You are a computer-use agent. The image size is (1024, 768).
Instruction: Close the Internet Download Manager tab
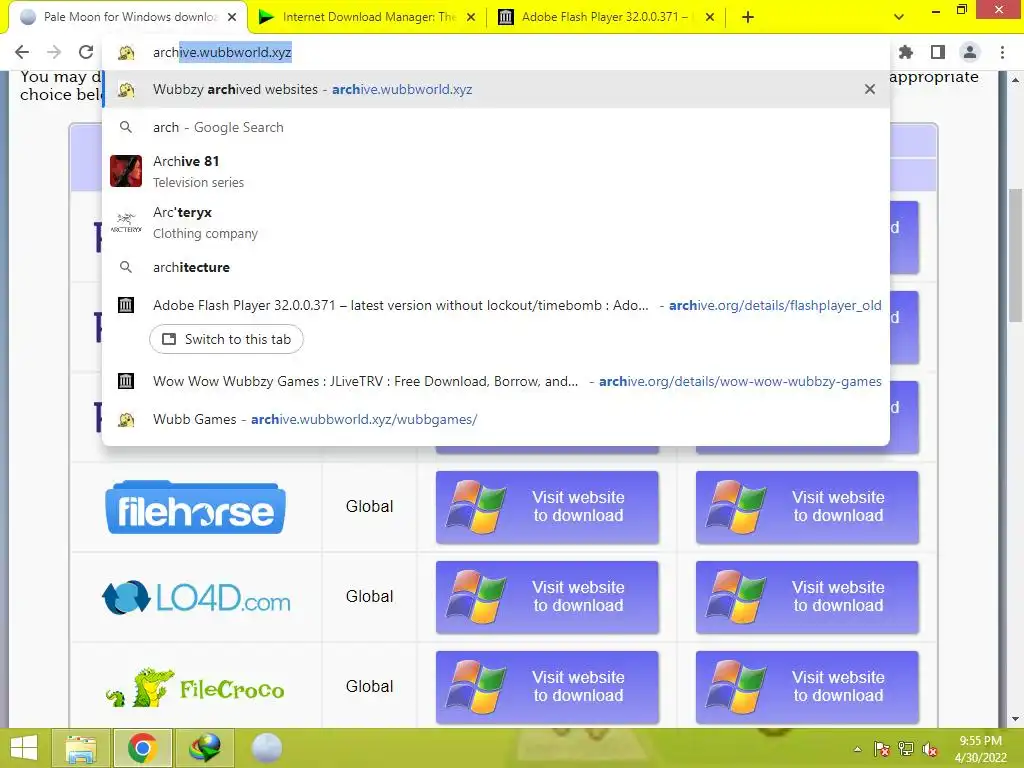coord(471,17)
